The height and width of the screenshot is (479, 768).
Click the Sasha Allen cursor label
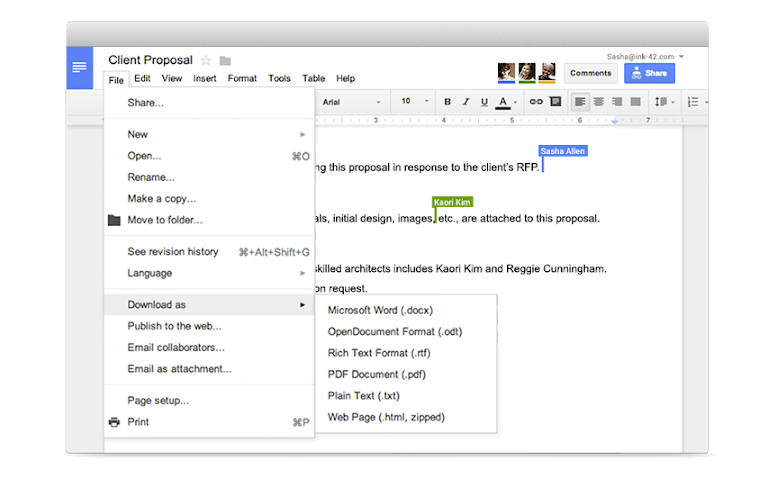563,151
